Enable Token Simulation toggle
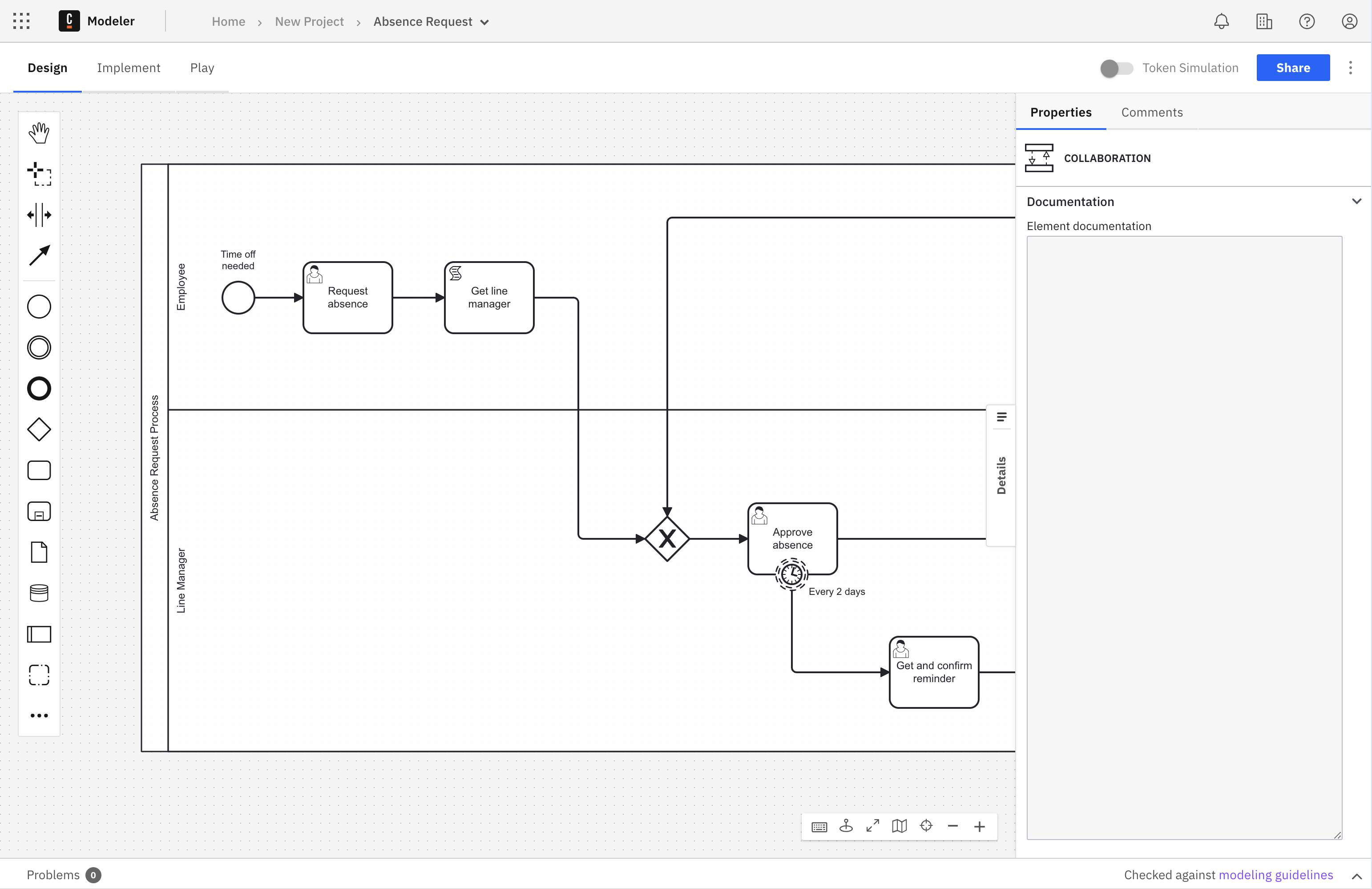Screen dimensions: 1372x889 tap(1116, 68)
